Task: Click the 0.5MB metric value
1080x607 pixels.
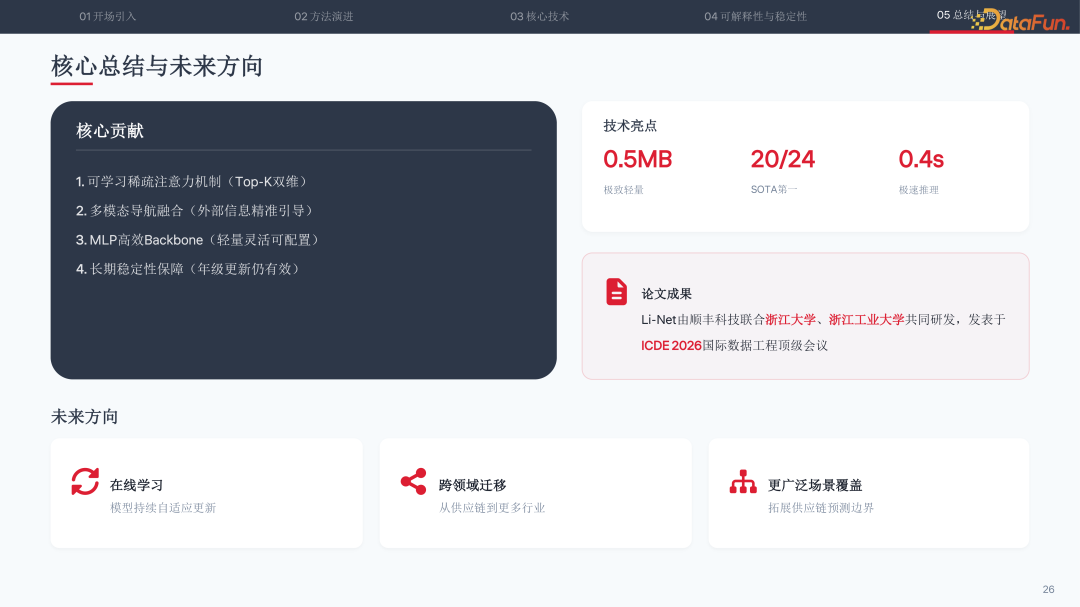Action: pyautogui.click(x=638, y=159)
